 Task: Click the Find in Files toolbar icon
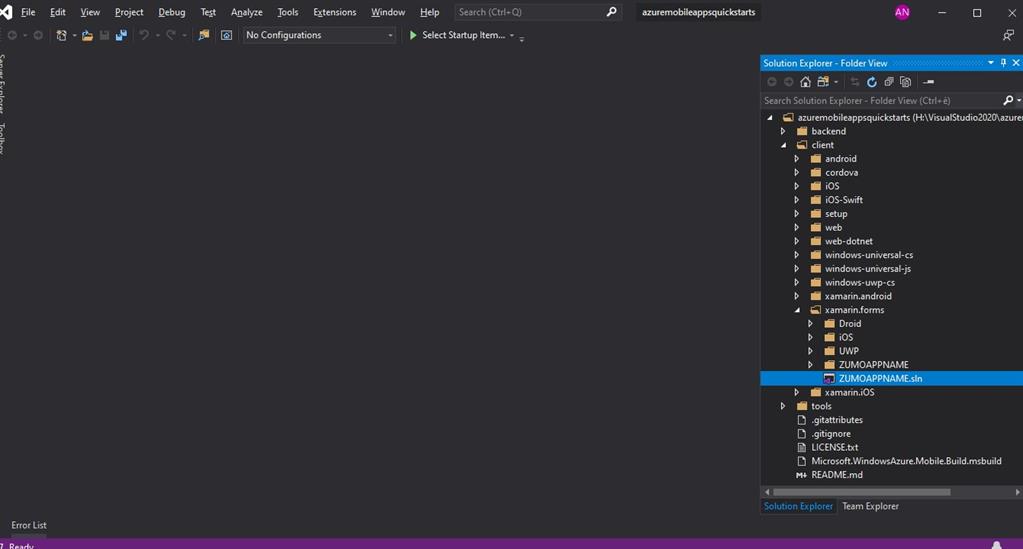(204, 35)
